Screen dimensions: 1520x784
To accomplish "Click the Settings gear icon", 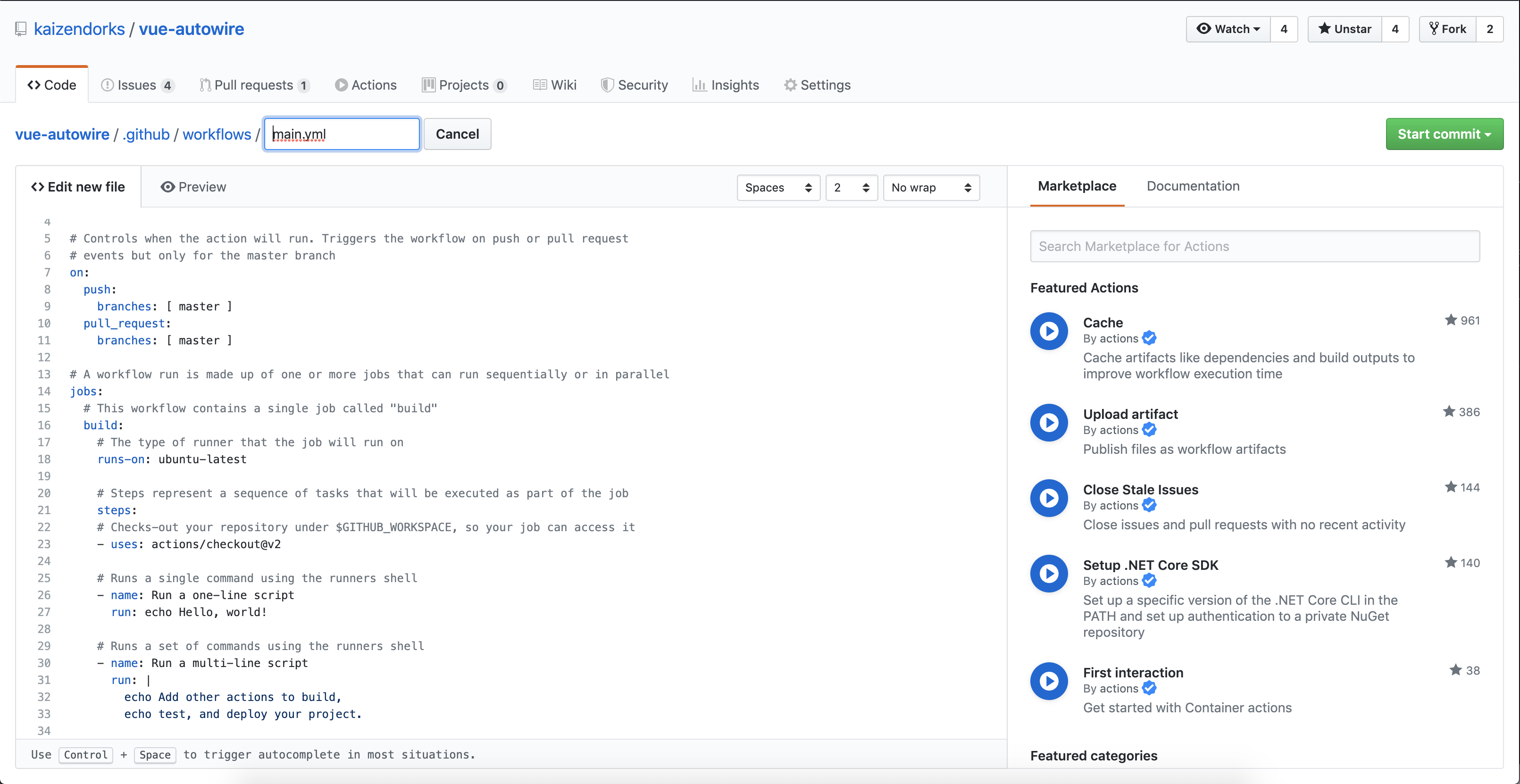I will [789, 84].
